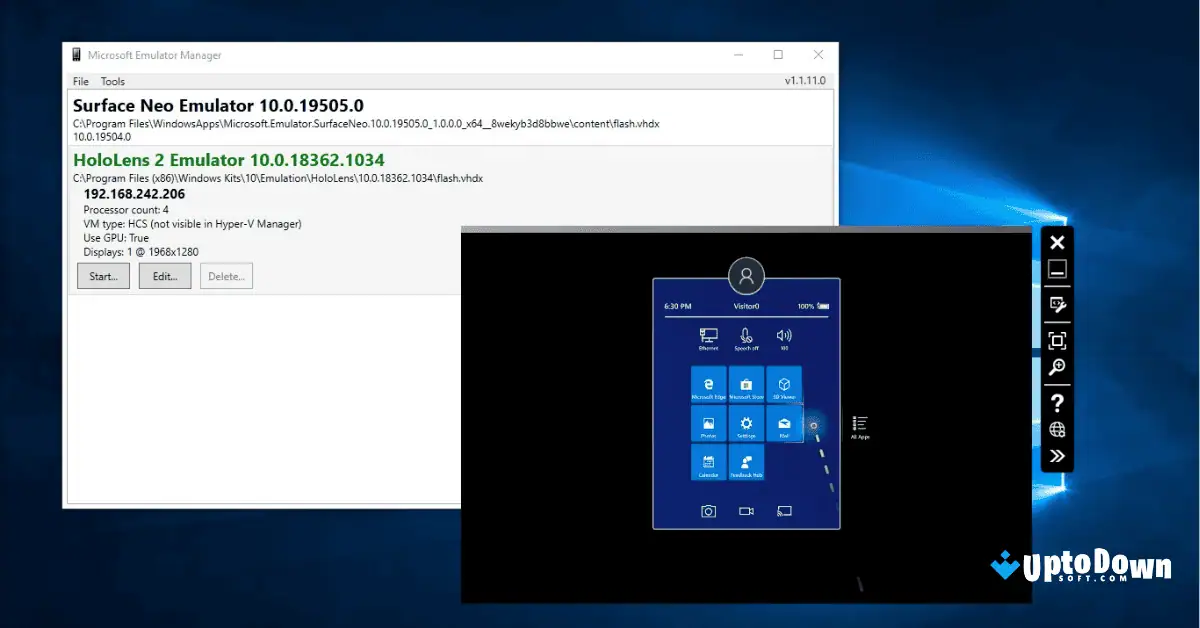The height and width of the screenshot is (628, 1200).
Task: Open the Calendar tile
Action: [708, 462]
